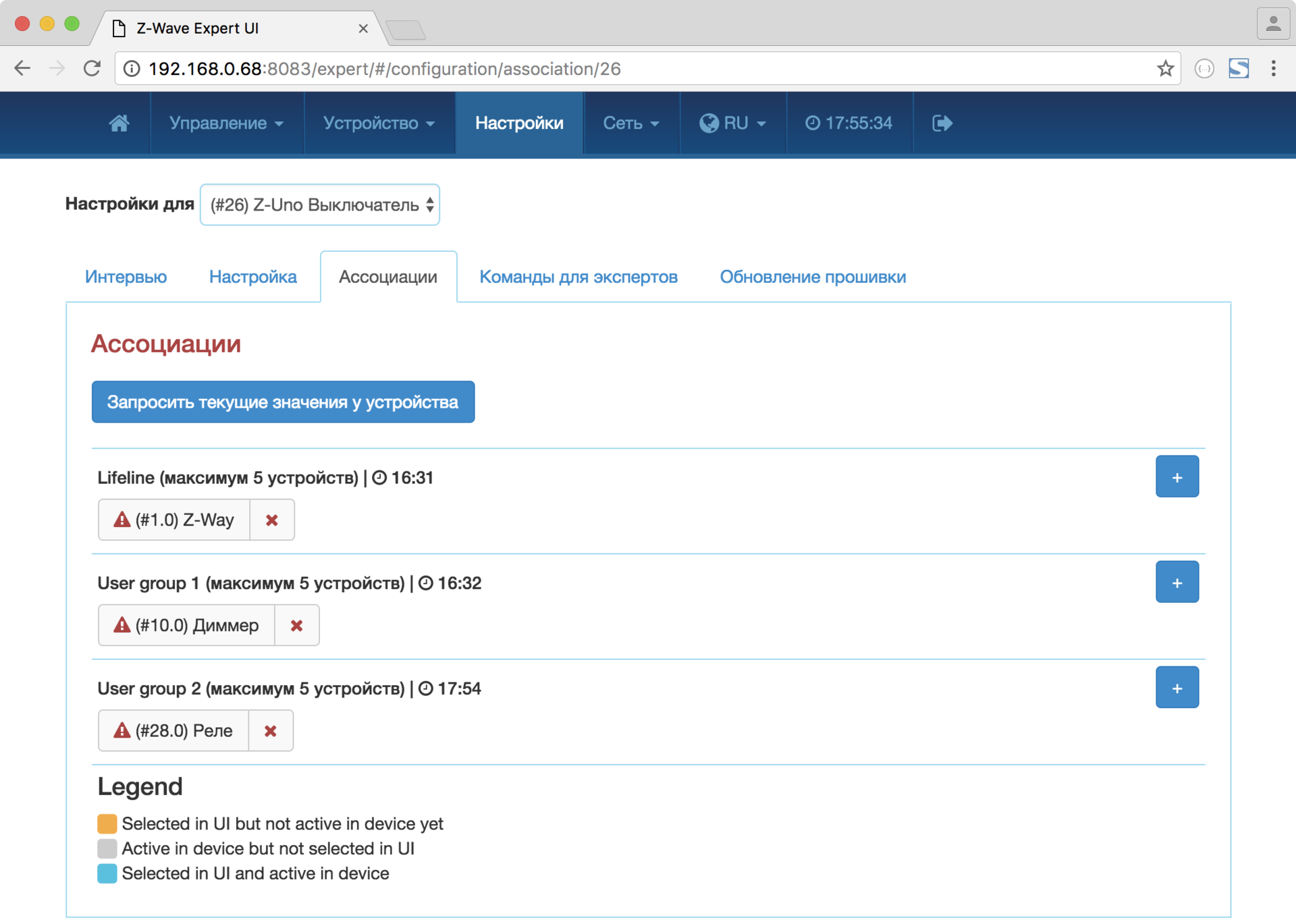Remove (#28.0) Реле association

271,730
